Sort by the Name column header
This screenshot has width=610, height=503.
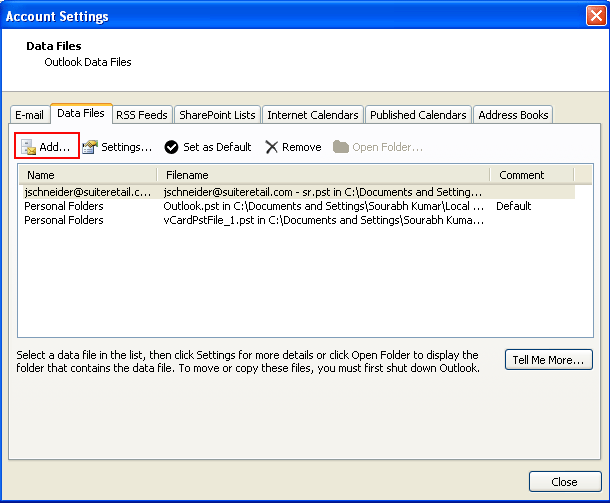[88, 175]
